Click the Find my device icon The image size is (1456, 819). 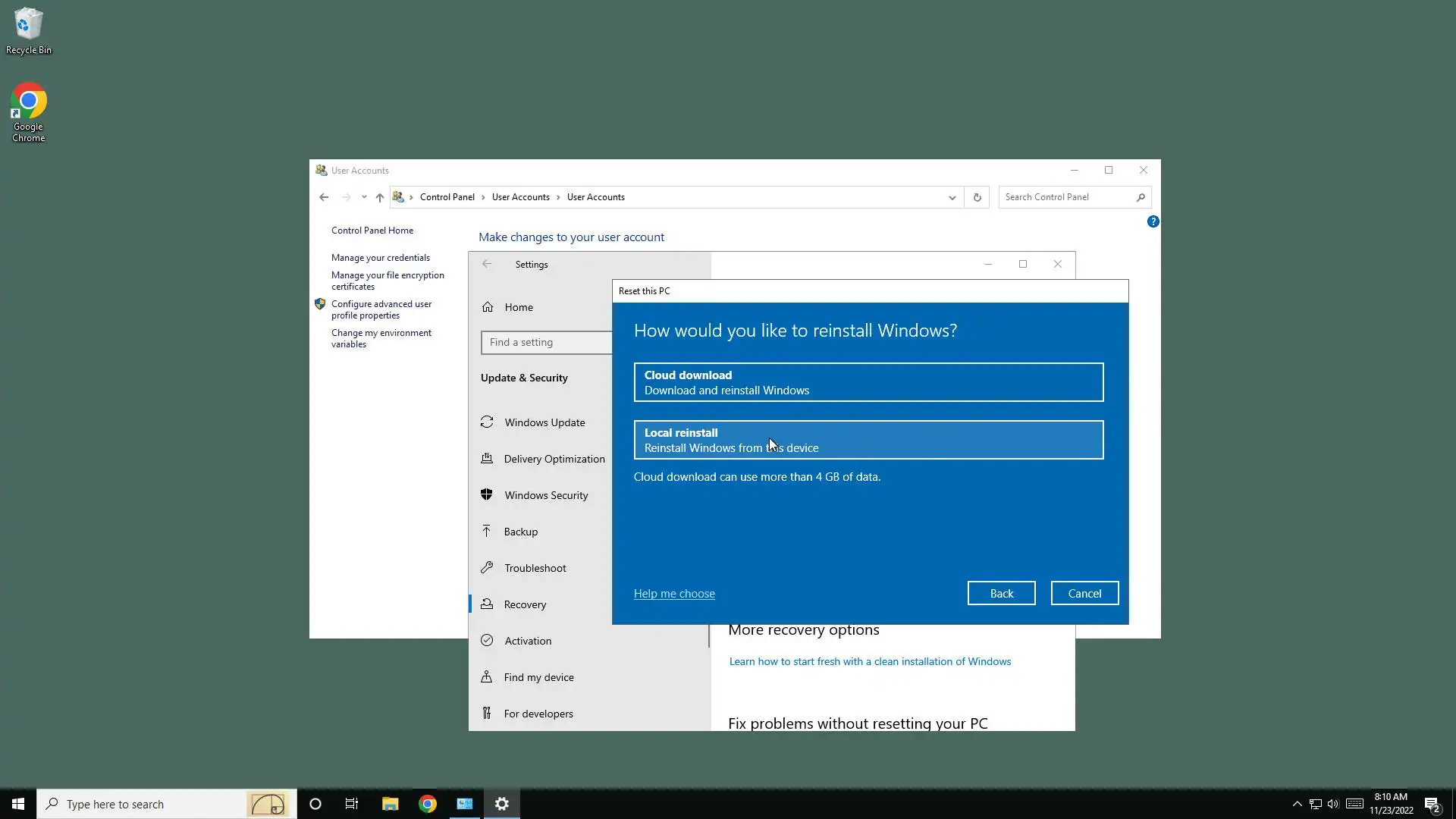487,676
